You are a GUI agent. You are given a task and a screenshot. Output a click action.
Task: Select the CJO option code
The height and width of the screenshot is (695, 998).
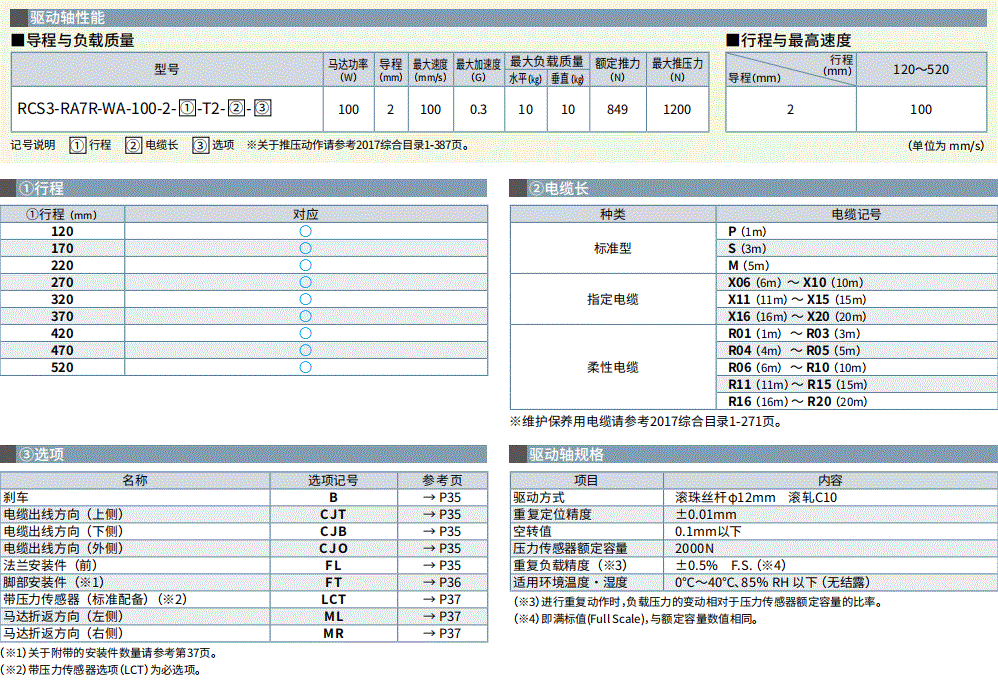pyautogui.click(x=334, y=548)
